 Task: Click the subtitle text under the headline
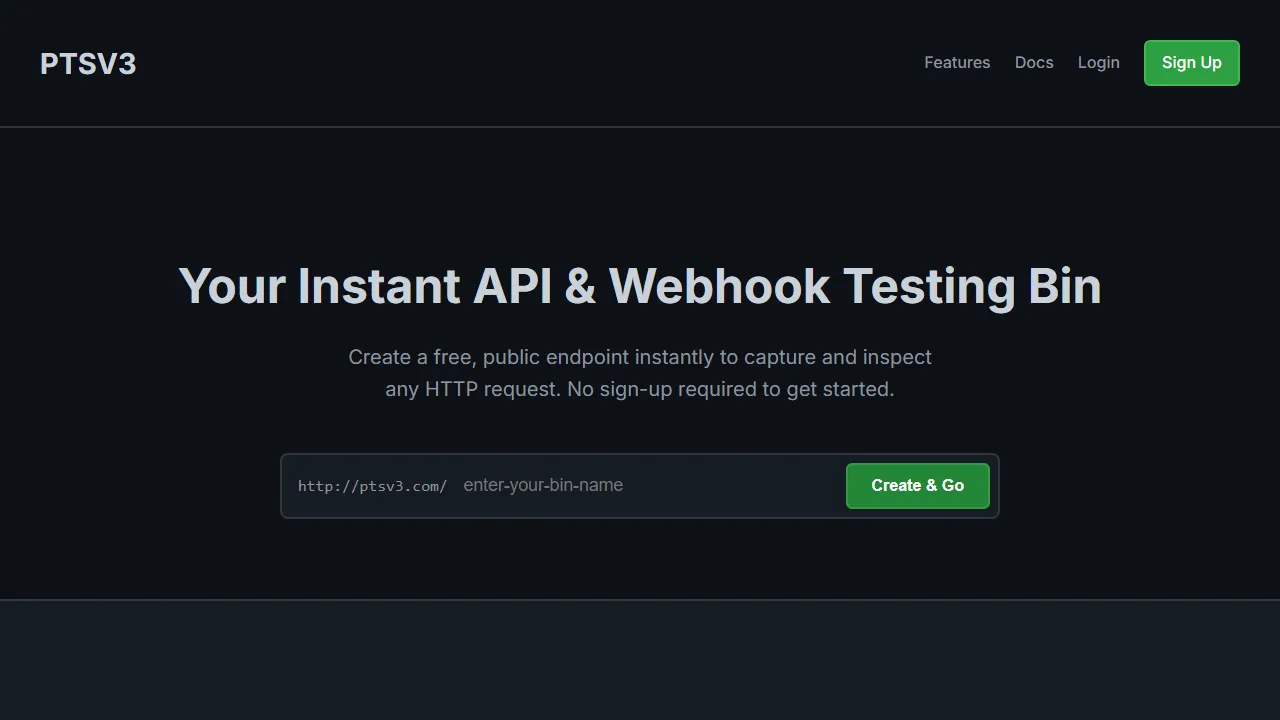(x=639, y=372)
